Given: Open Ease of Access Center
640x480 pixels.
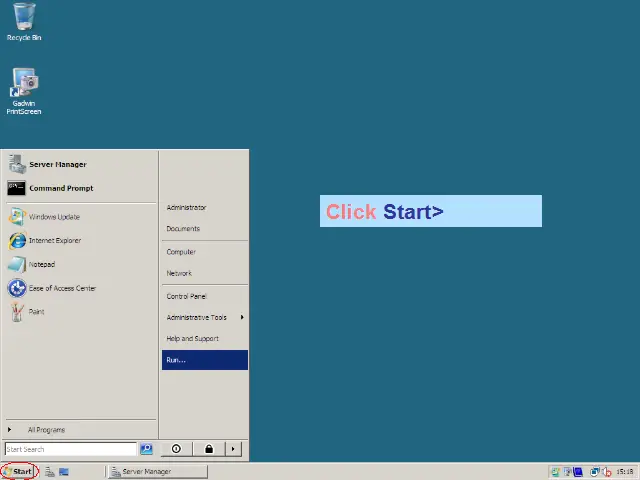Looking at the screenshot, I should (62, 288).
